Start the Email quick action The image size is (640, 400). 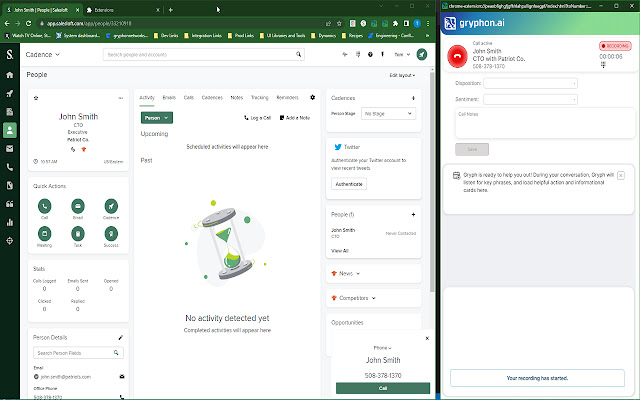pyautogui.click(x=78, y=206)
